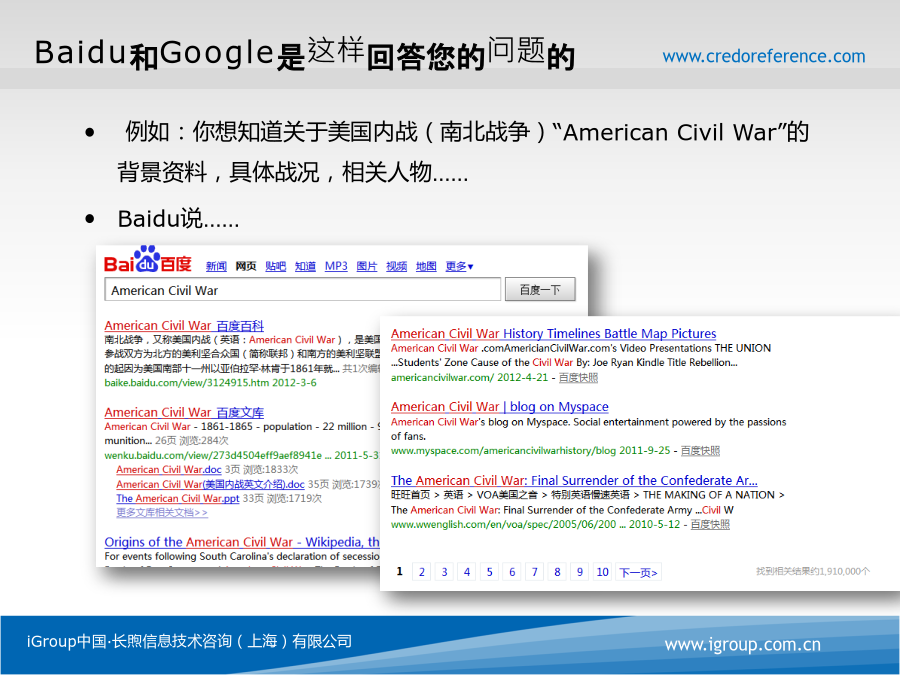
Task: Click the www.credoreference.com link
Action: click(764, 56)
